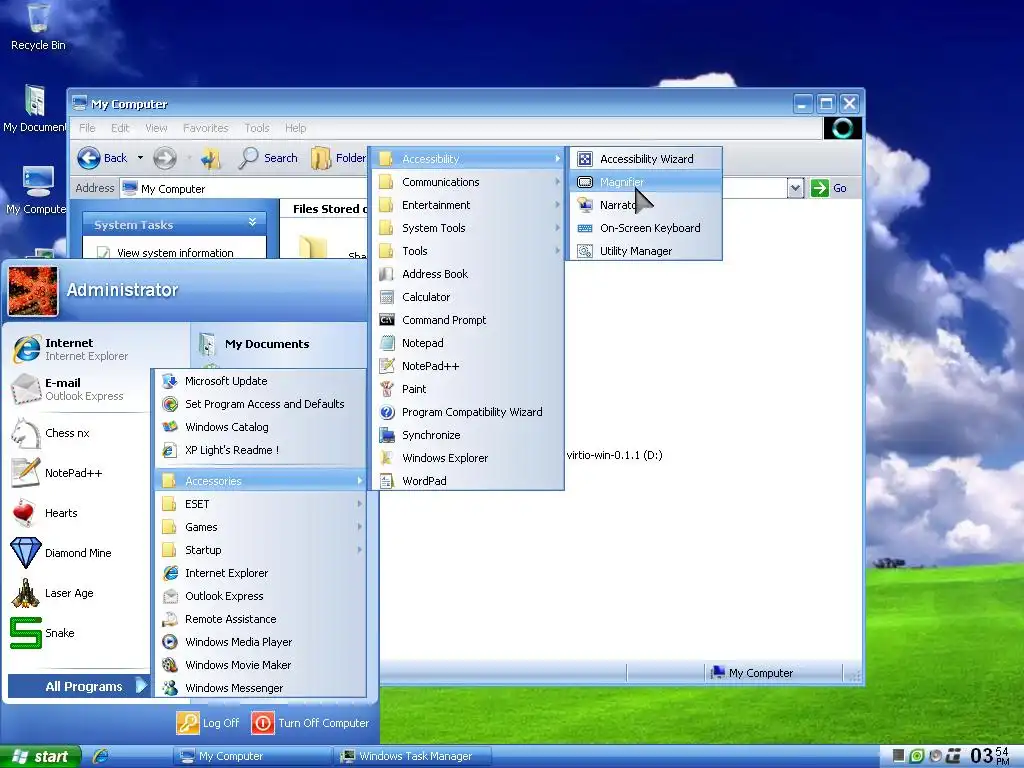Viewport: 1024px width, 768px height.
Task: Click the taskbar clock
Action: pos(989,756)
